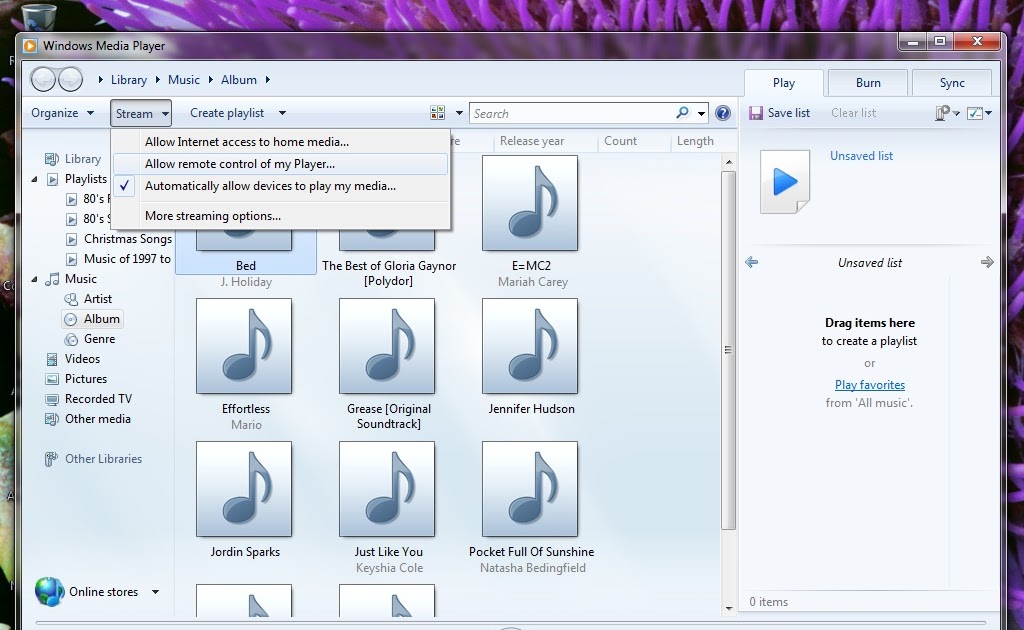Open the search box dropdown arrow

[701, 113]
